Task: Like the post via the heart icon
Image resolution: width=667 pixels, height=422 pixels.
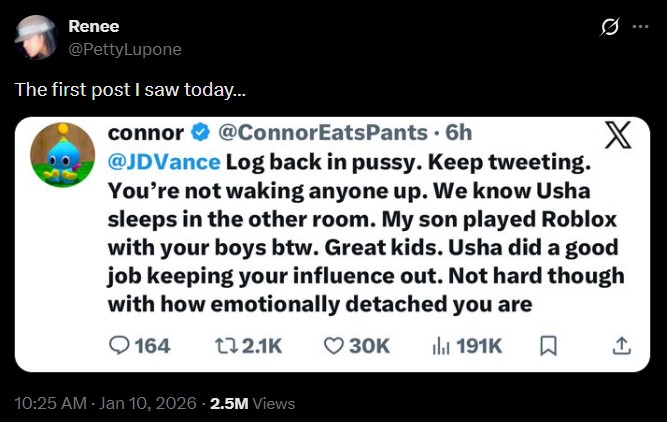Action: click(334, 345)
